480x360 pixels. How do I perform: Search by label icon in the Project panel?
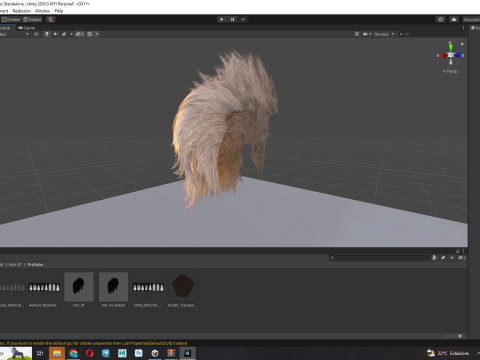(x=443, y=257)
